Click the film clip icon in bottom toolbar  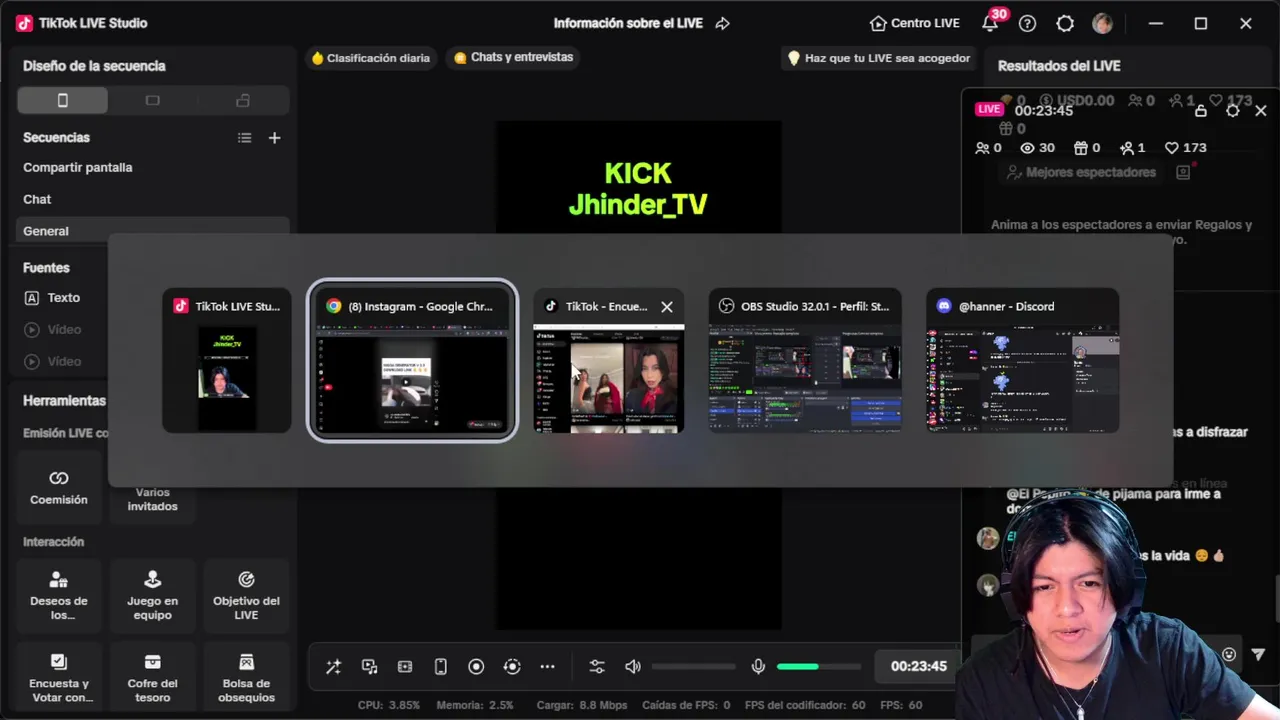pyautogui.click(x=405, y=667)
